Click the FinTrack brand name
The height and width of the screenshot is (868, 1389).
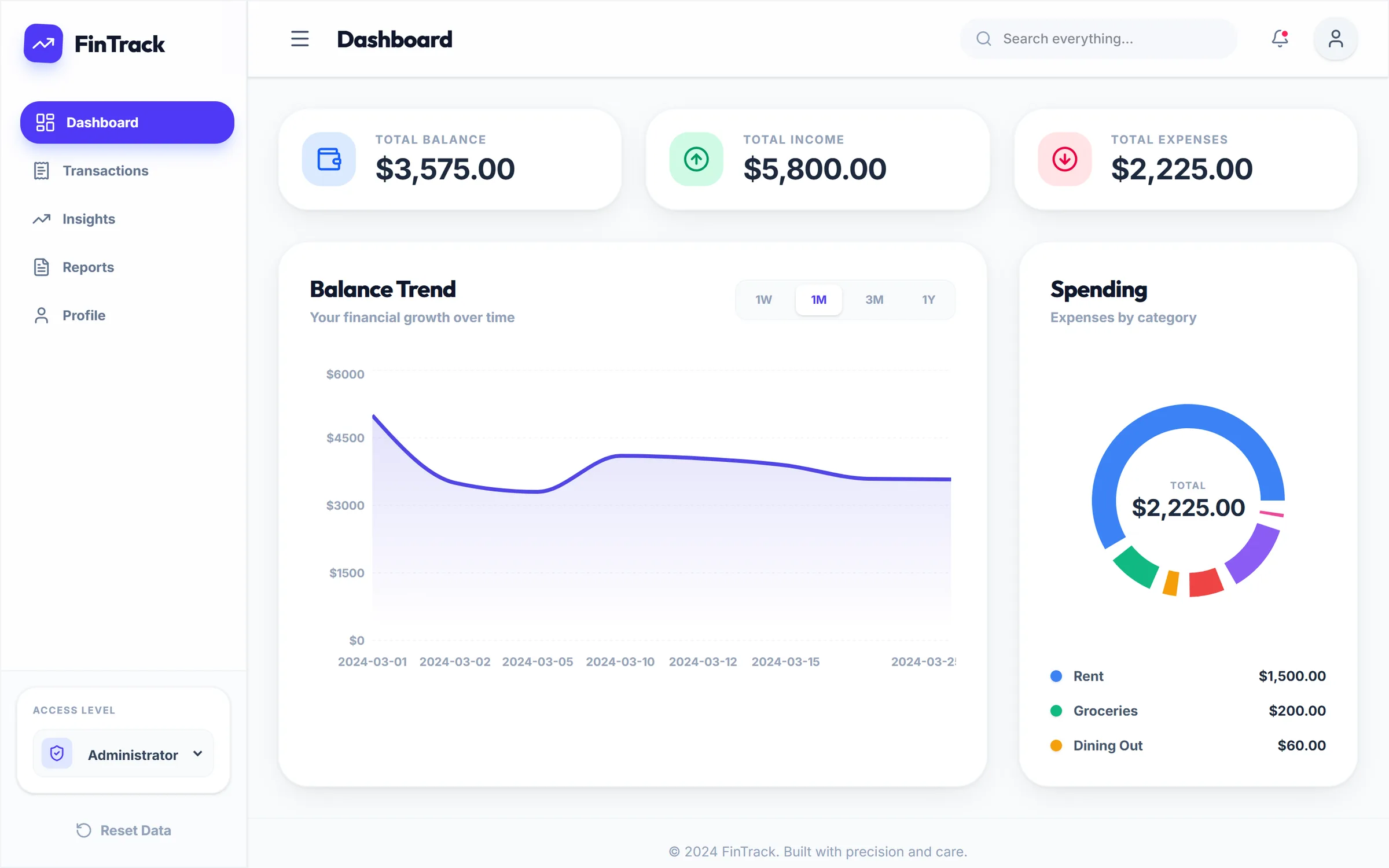point(120,44)
